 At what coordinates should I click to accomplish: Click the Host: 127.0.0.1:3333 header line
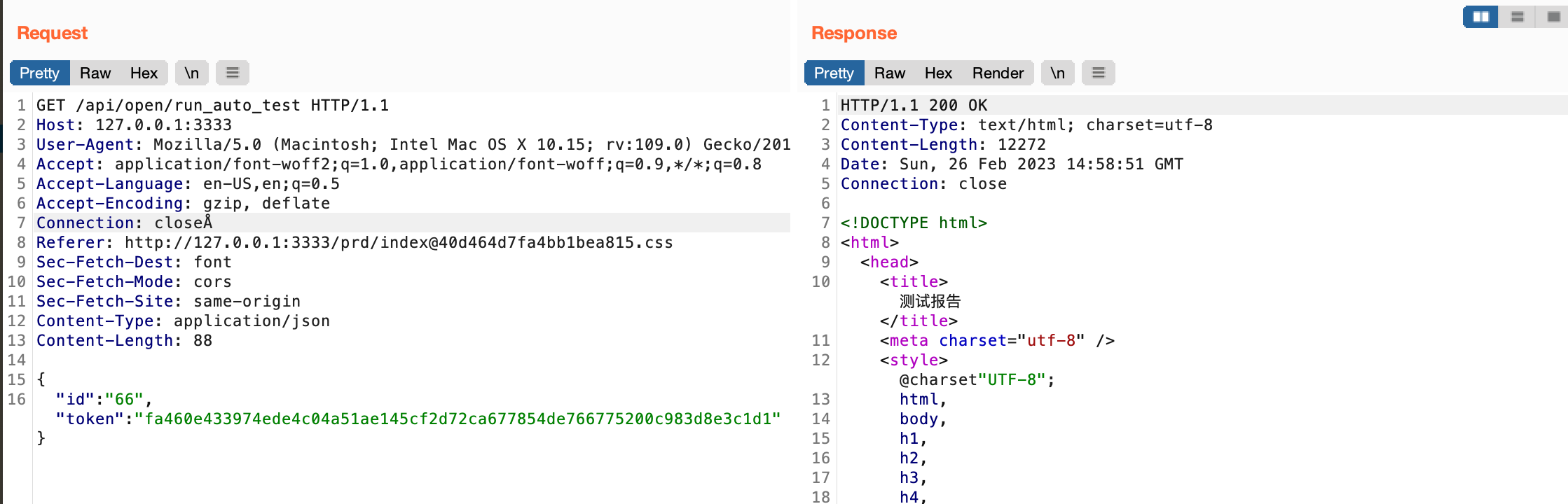tap(134, 125)
